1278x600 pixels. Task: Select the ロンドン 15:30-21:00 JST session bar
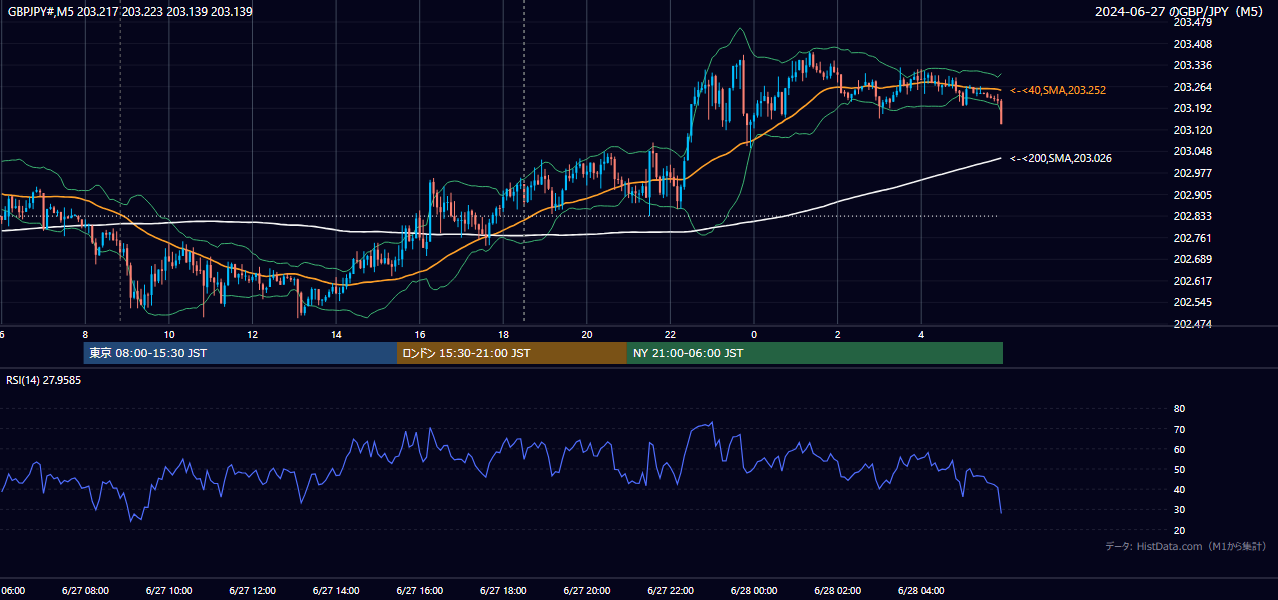[512, 353]
